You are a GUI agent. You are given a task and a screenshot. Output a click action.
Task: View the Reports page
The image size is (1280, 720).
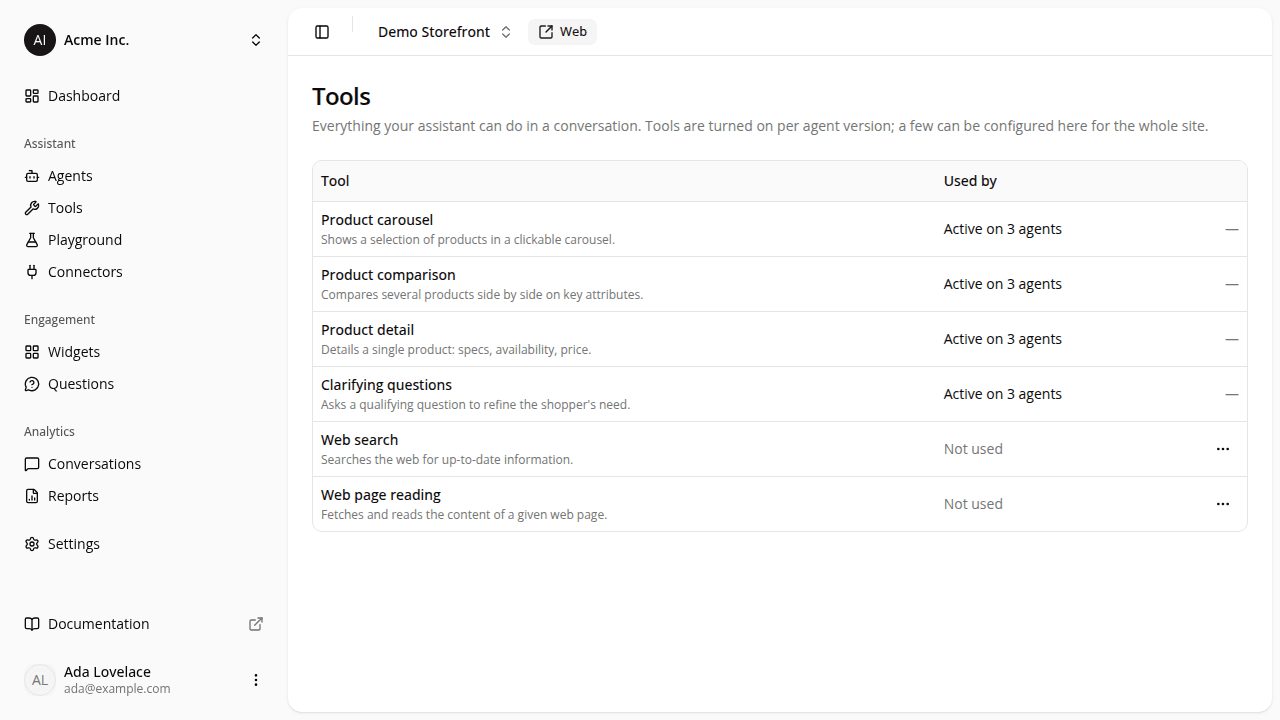[144, 496]
